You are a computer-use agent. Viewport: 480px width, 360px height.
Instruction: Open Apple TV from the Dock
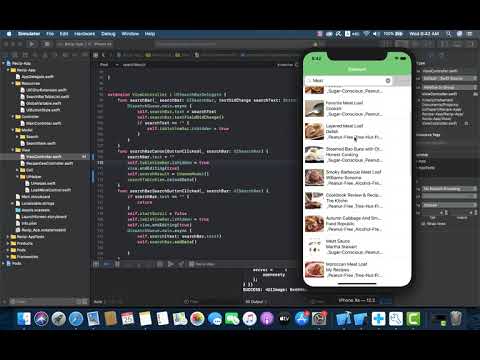click(x=284, y=319)
